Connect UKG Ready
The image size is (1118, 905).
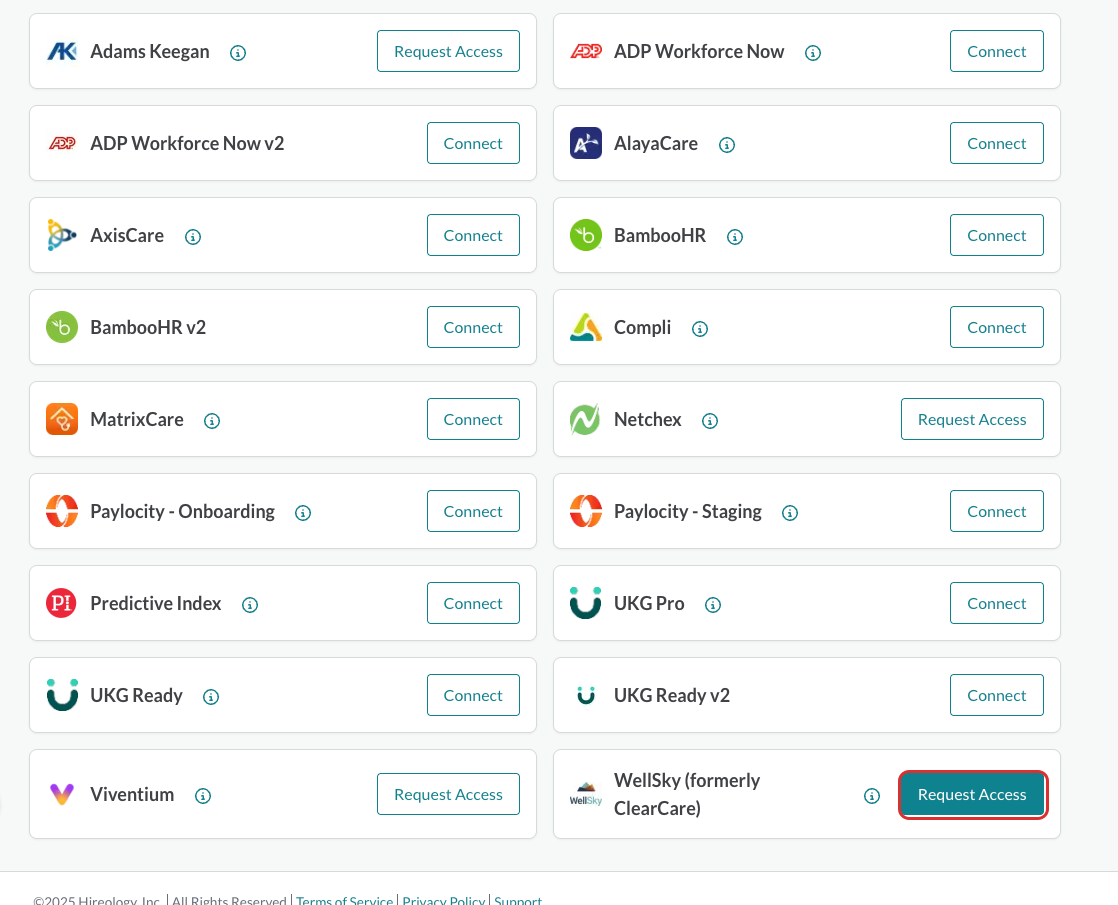coord(473,695)
